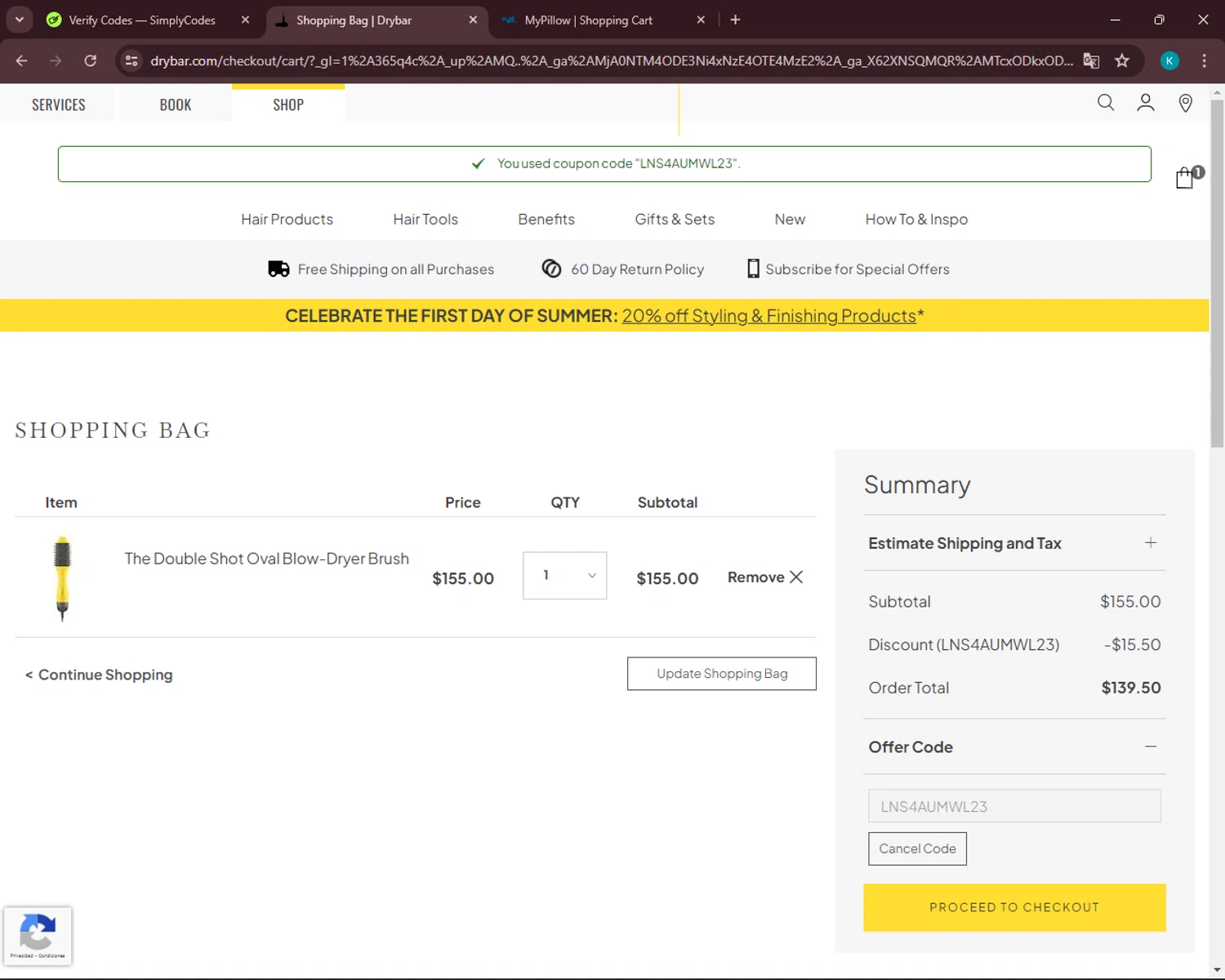Click the Cancel Code button
Screen dimensions: 1225x980
click(917, 849)
